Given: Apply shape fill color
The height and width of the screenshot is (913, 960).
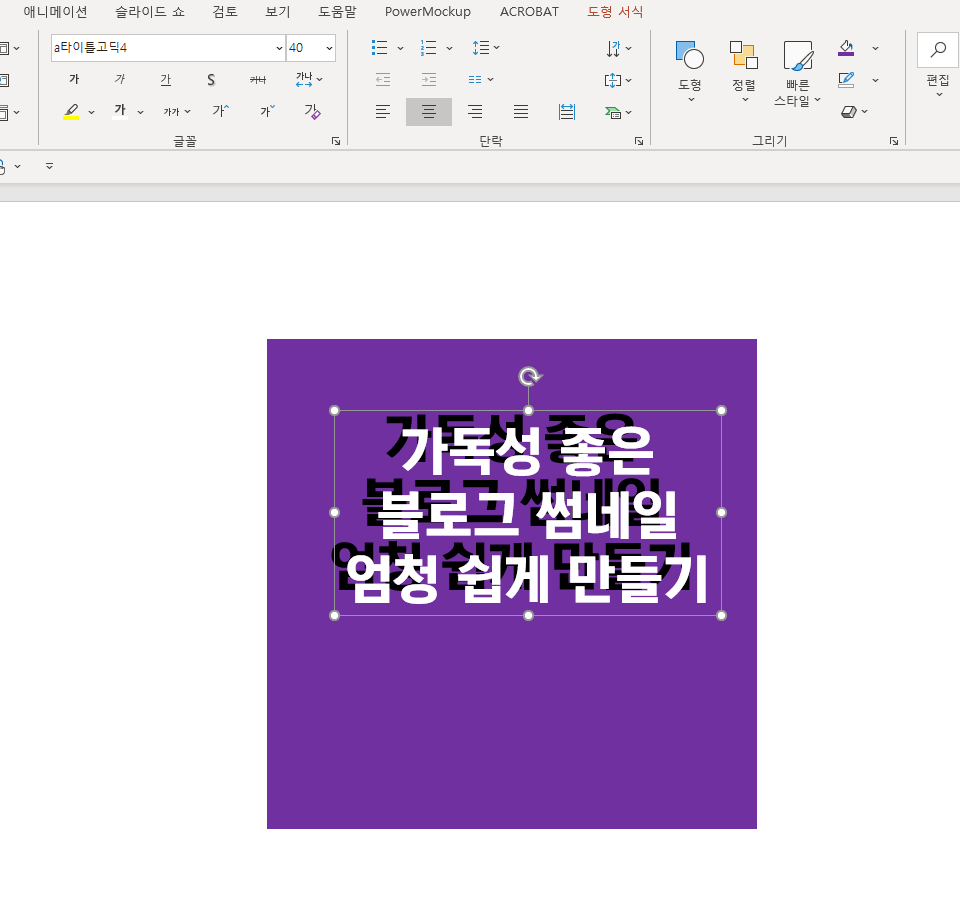Looking at the screenshot, I should (x=846, y=48).
